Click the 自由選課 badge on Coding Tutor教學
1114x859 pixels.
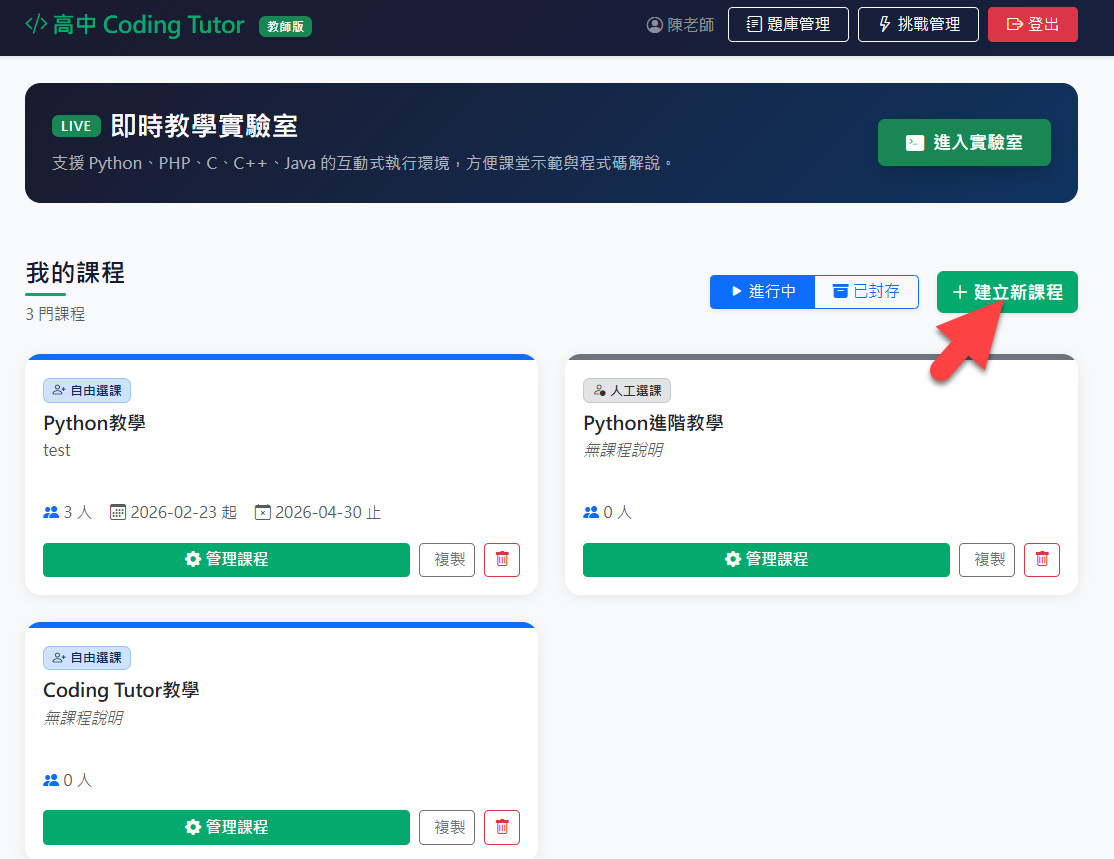click(87, 658)
